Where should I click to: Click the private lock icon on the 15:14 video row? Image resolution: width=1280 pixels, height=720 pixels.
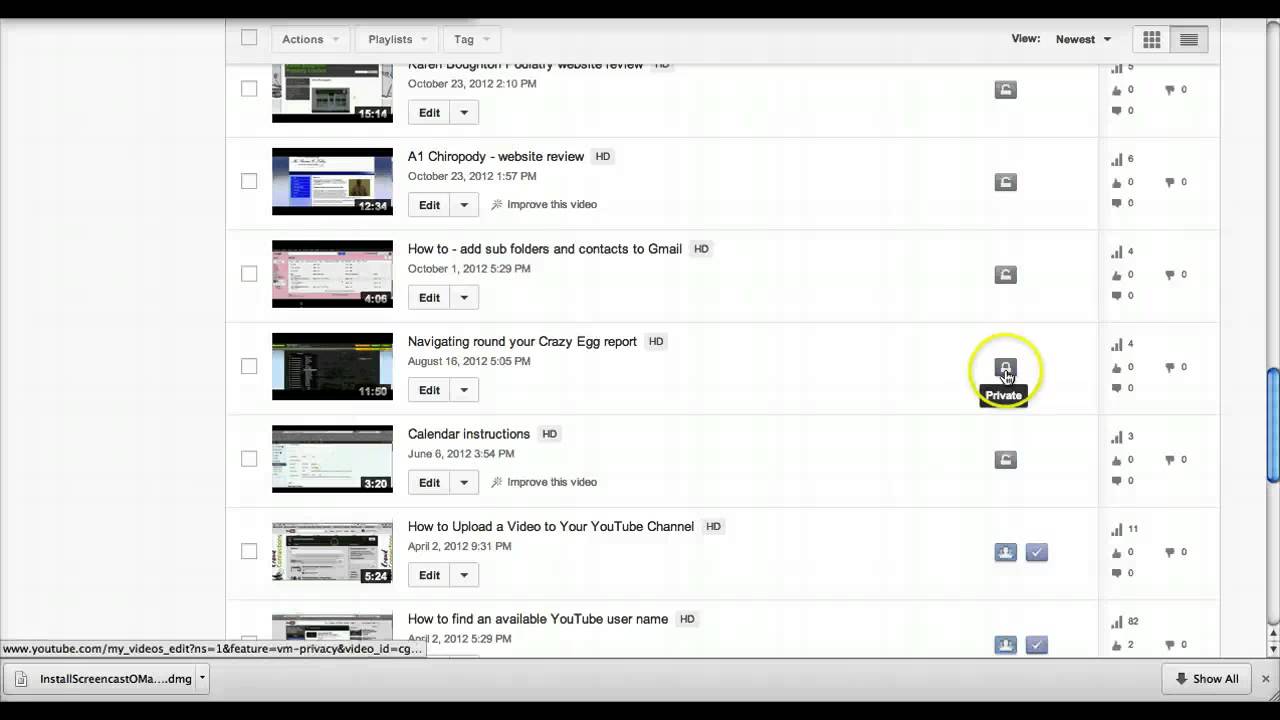(x=1006, y=90)
